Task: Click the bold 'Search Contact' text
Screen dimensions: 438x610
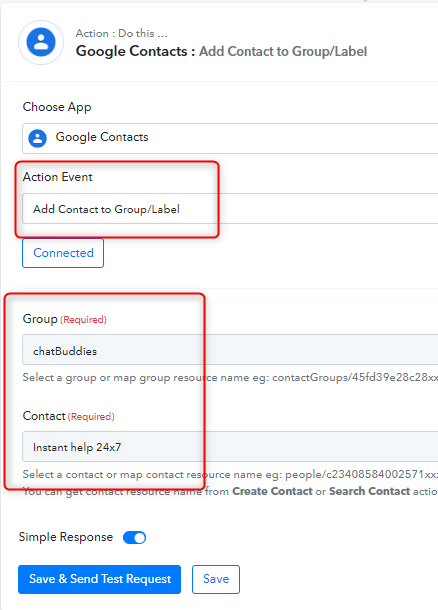Action: click(370, 491)
